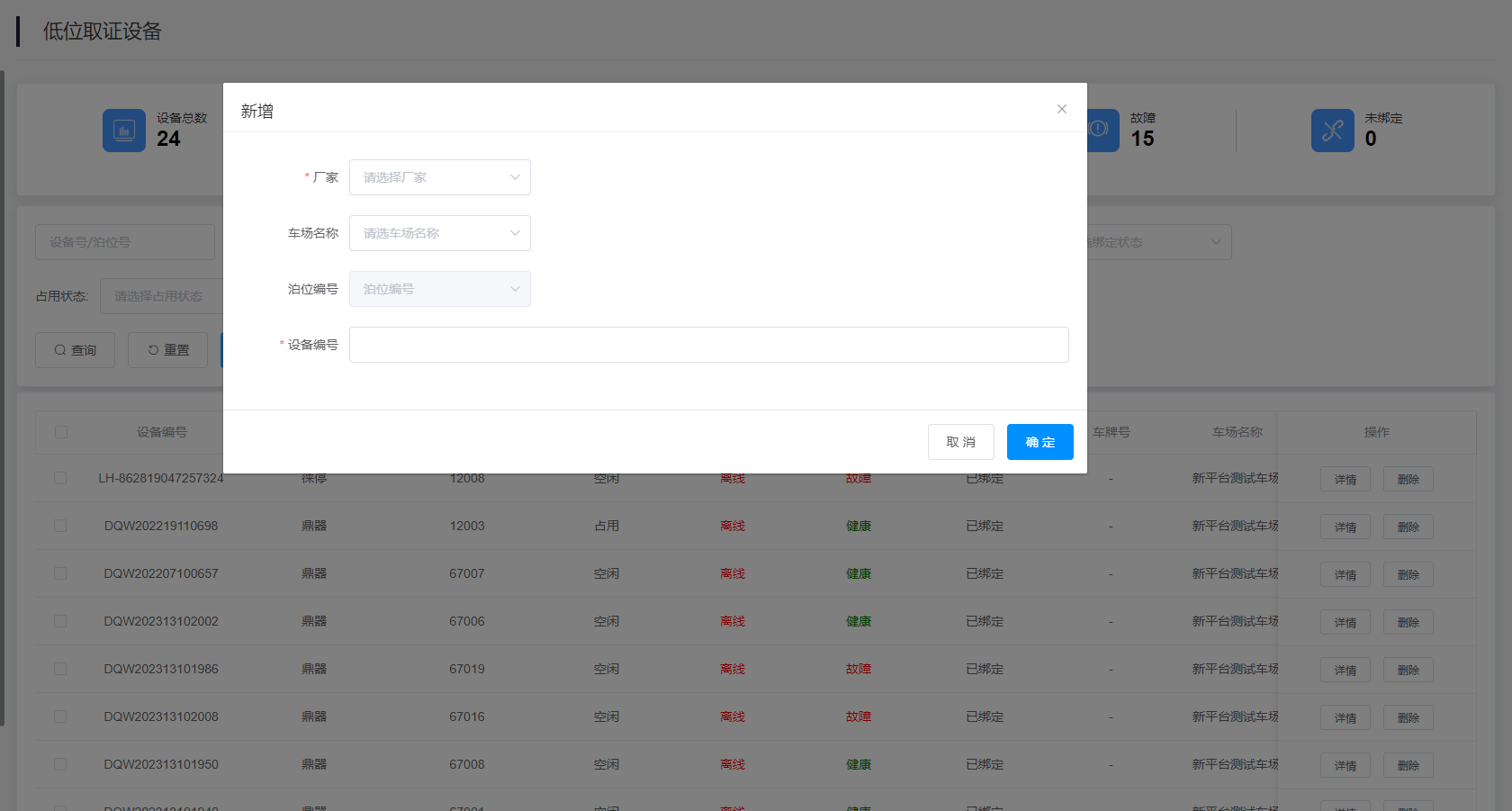Open the 泊位编号 dropdown
1512x811 pixels.
[439, 289]
